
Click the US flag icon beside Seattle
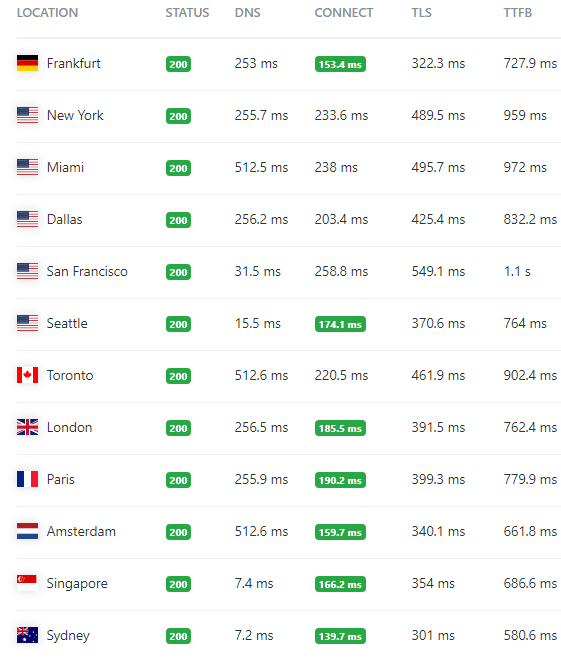(27, 323)
